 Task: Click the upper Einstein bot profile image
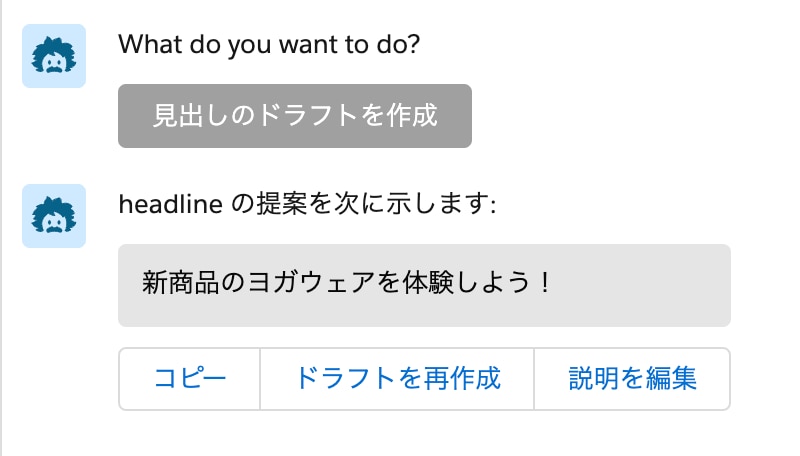(x=54, y=56)
